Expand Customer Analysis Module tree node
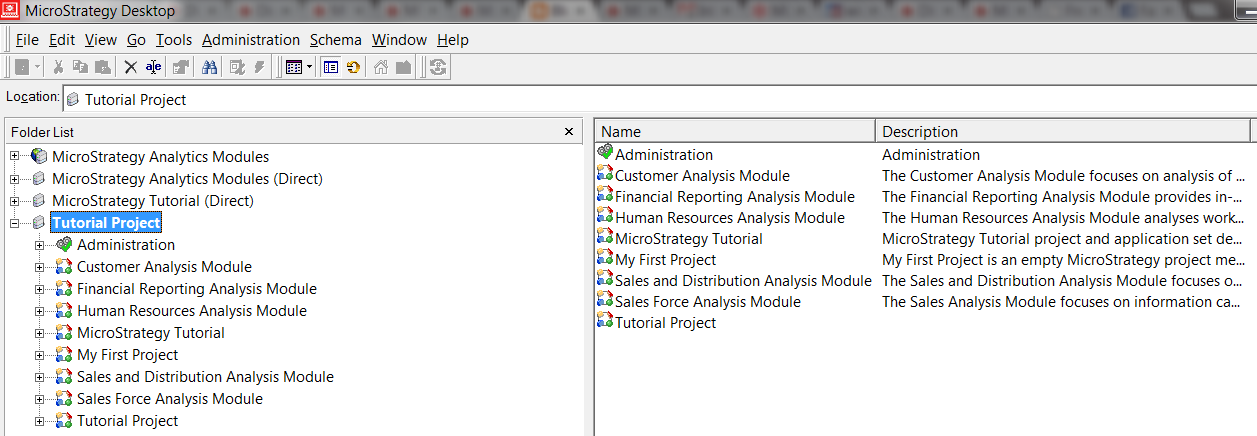 pyautogui.click(x=39, y=267)
